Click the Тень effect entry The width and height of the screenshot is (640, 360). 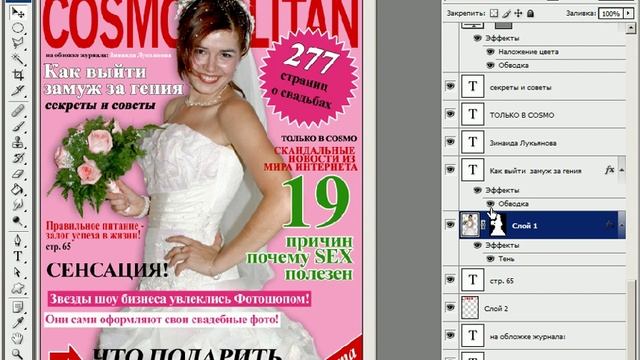(506, 259)
